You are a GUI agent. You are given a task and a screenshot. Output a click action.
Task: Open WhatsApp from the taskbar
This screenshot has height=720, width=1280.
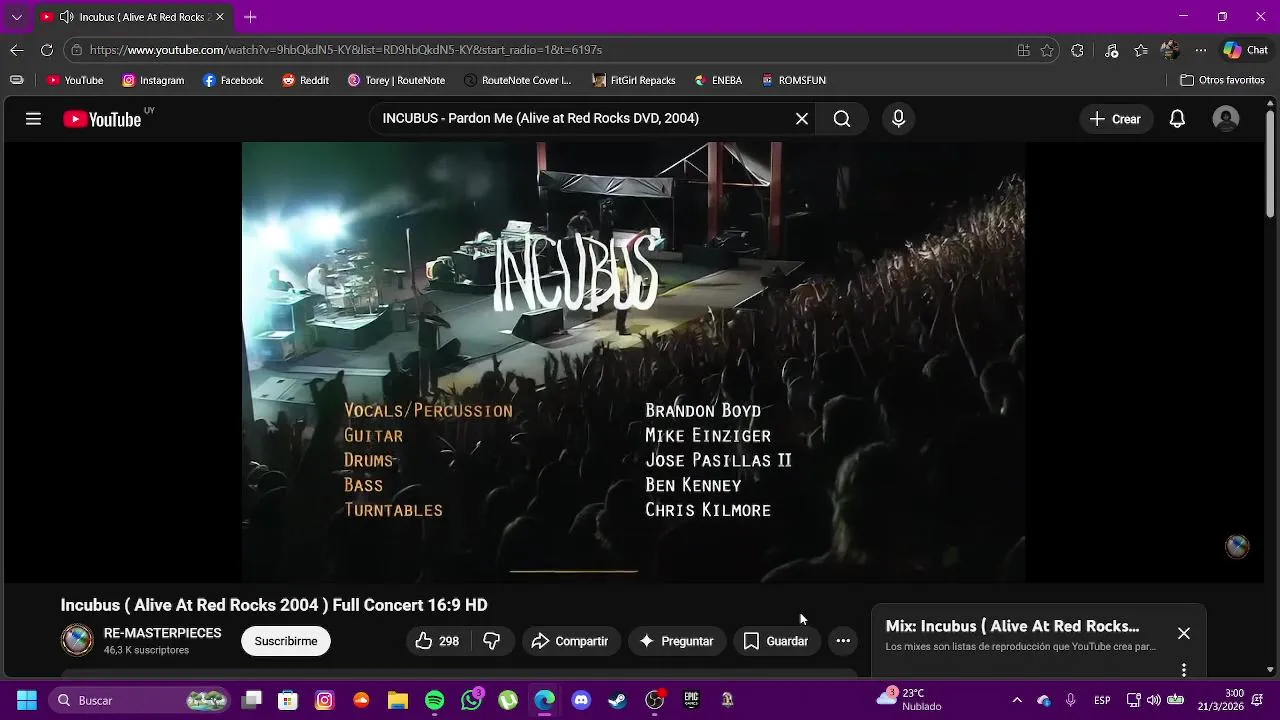pyautogui.click(x=471, y=700)
